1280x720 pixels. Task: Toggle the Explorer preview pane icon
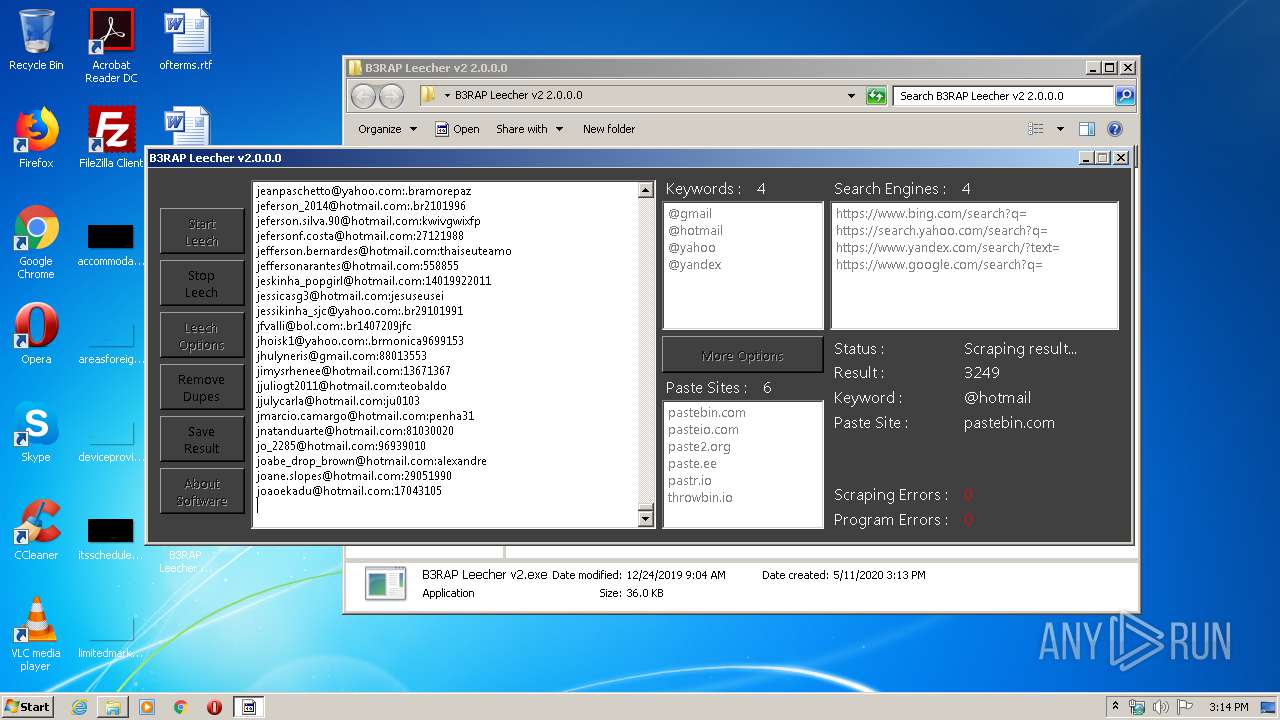1087,129
